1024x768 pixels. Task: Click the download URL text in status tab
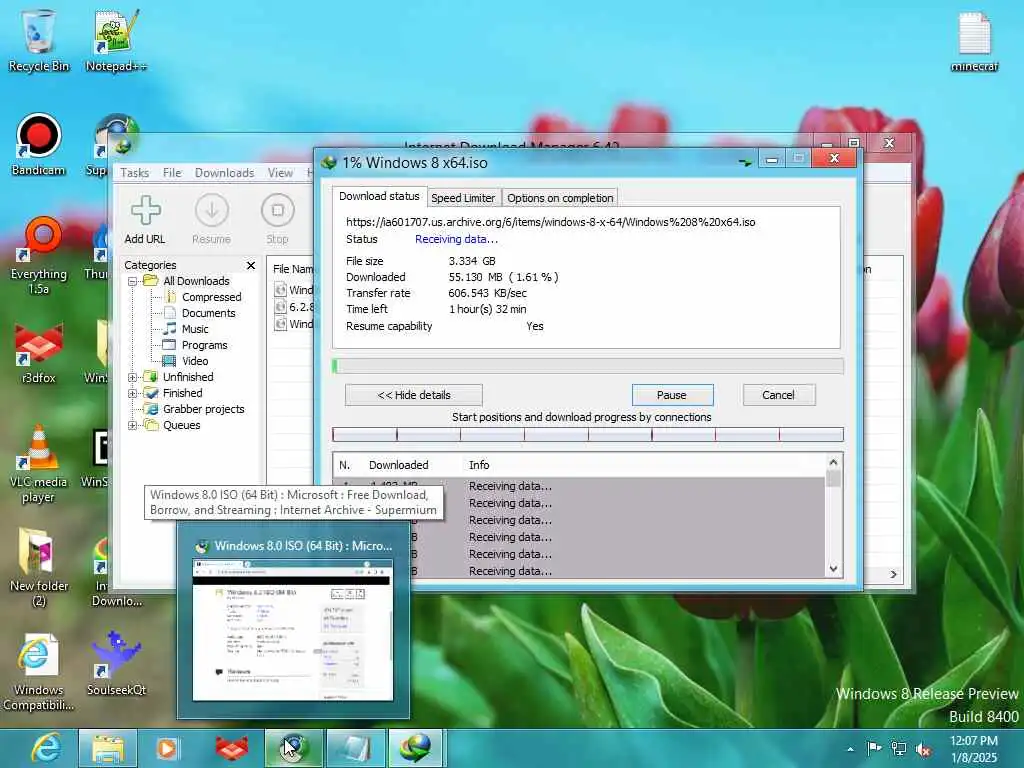click(x=551, y=222)
